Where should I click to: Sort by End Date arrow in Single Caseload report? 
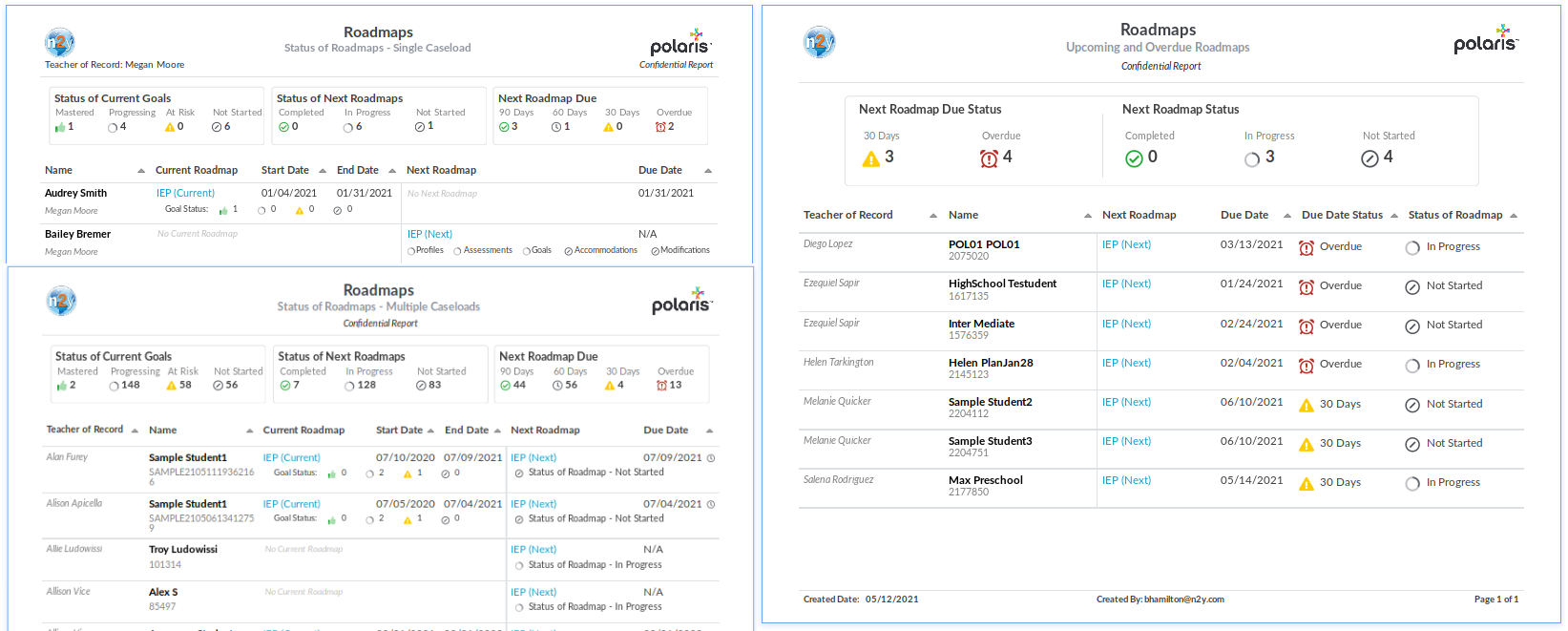392,171
